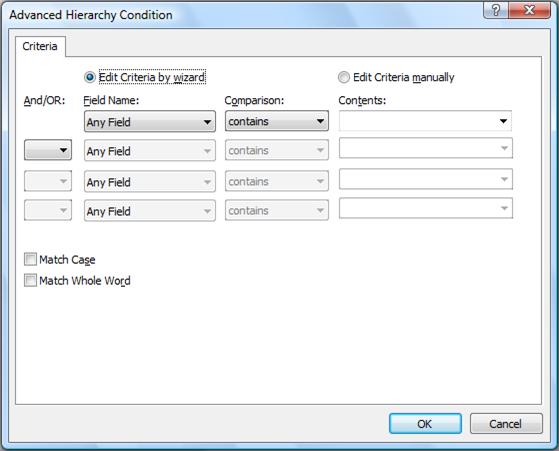Viewport: 559px width, 451px height.
Task: Click the OK button
Action: point(425,424)
